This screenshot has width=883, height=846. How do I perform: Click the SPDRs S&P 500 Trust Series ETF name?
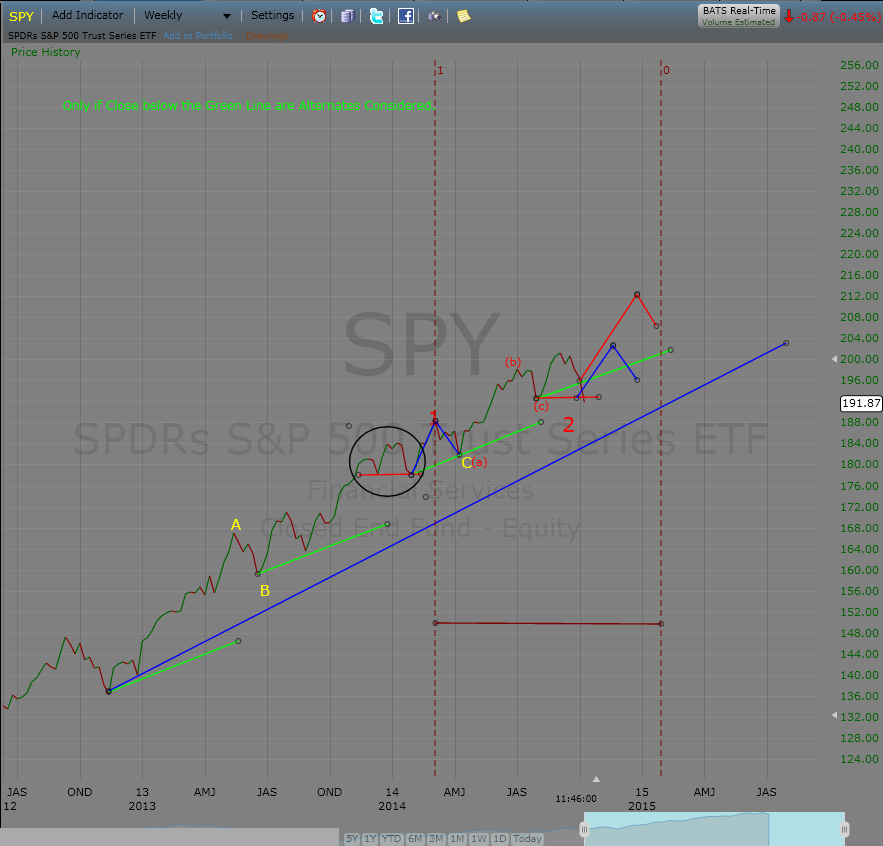[x=82, y=35]
